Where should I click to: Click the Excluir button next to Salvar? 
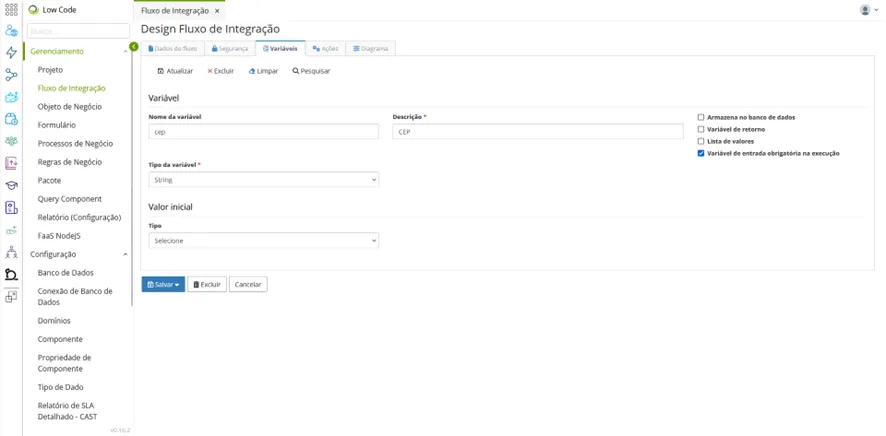click(x=207, y=285)
